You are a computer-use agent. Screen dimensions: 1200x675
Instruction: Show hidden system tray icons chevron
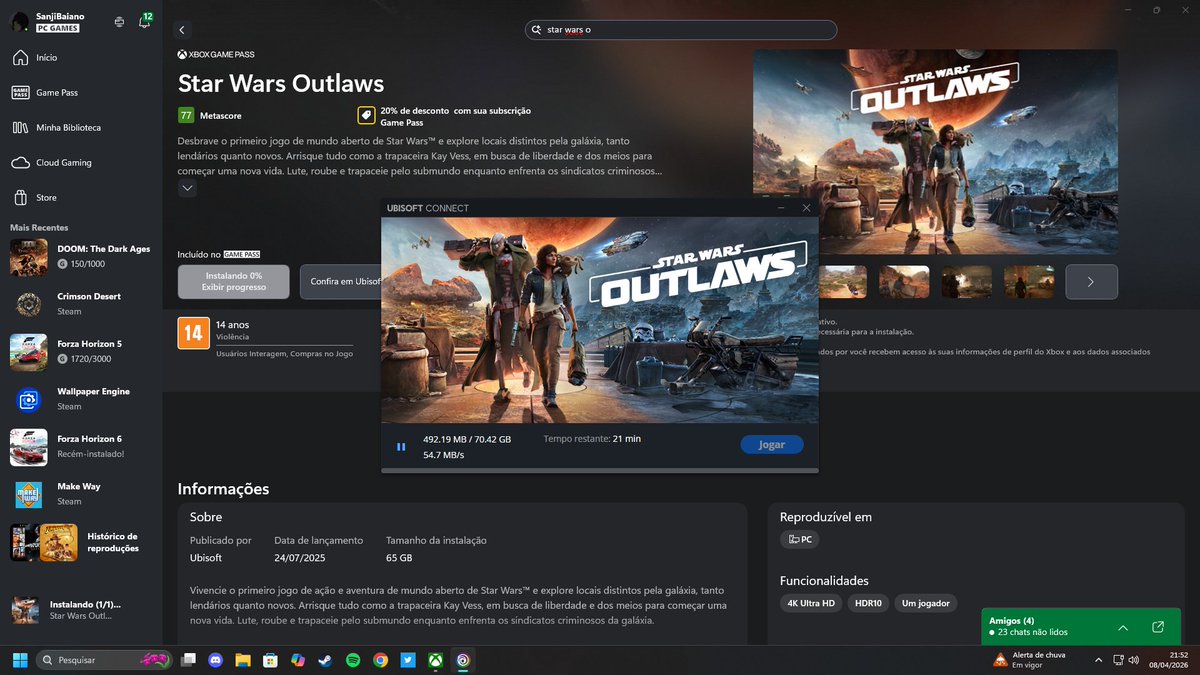tap(1099, 660)
